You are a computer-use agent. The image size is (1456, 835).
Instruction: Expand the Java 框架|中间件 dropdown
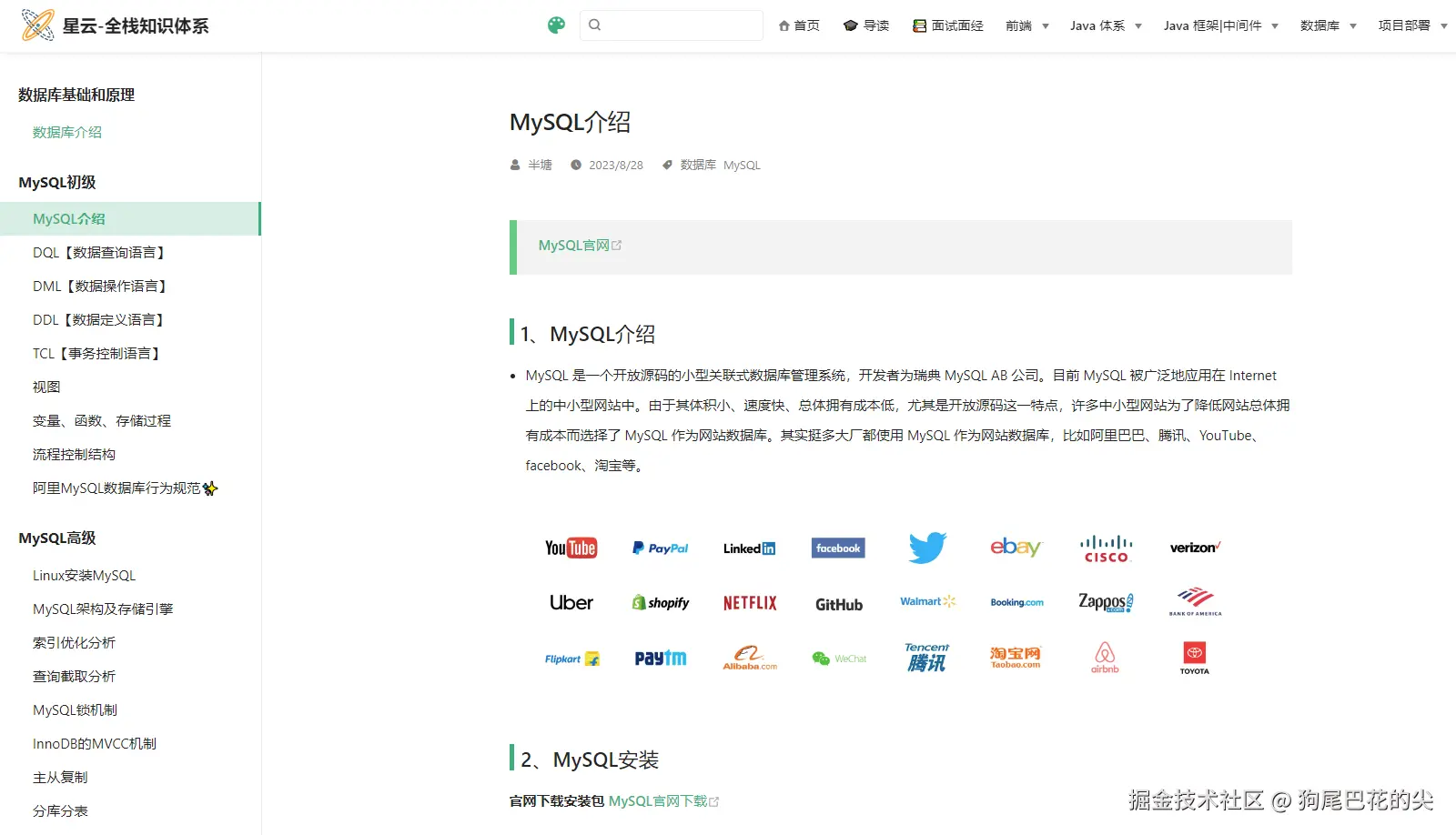[1221, 26]
